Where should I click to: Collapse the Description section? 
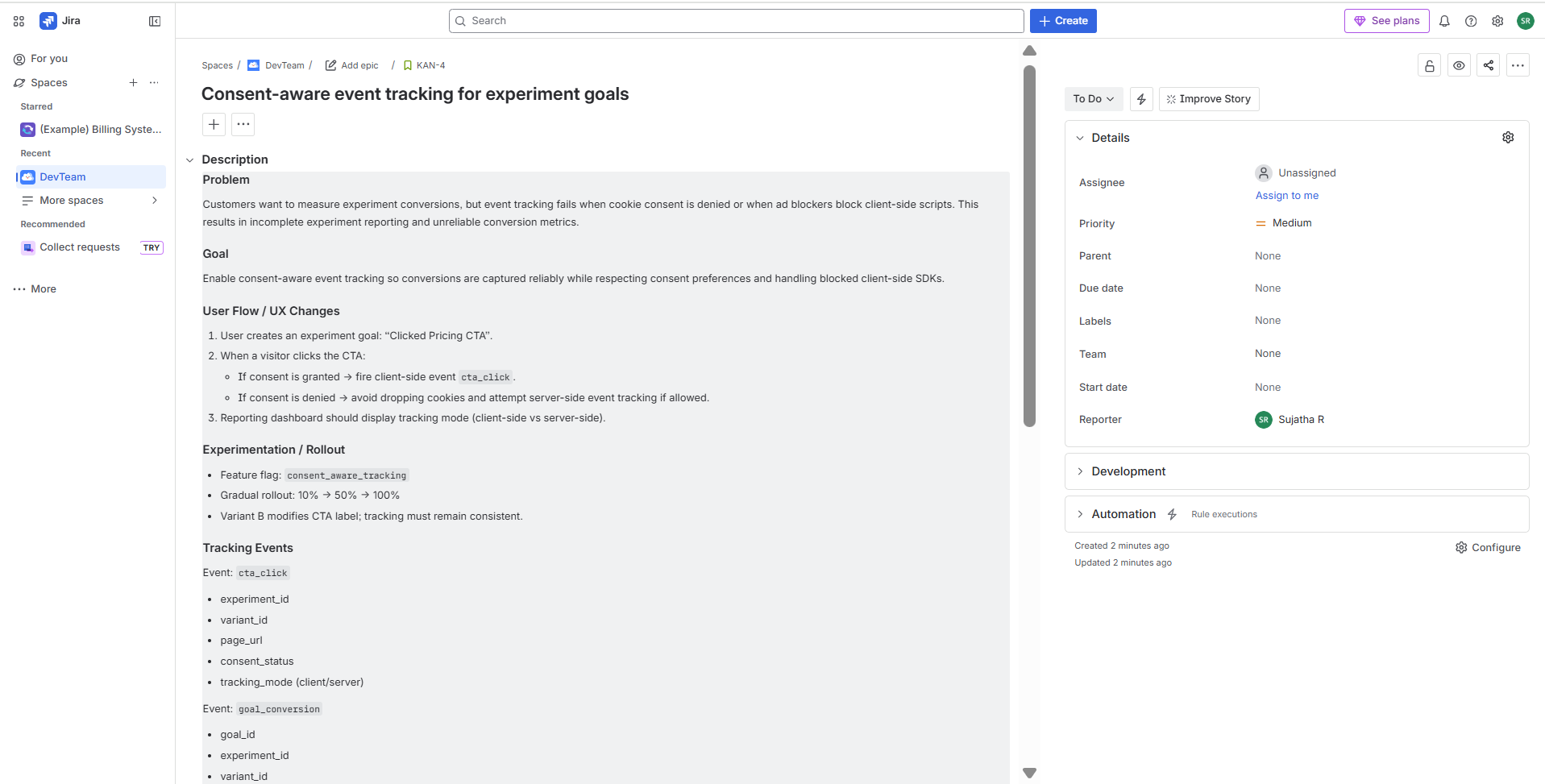click(190, 160)
